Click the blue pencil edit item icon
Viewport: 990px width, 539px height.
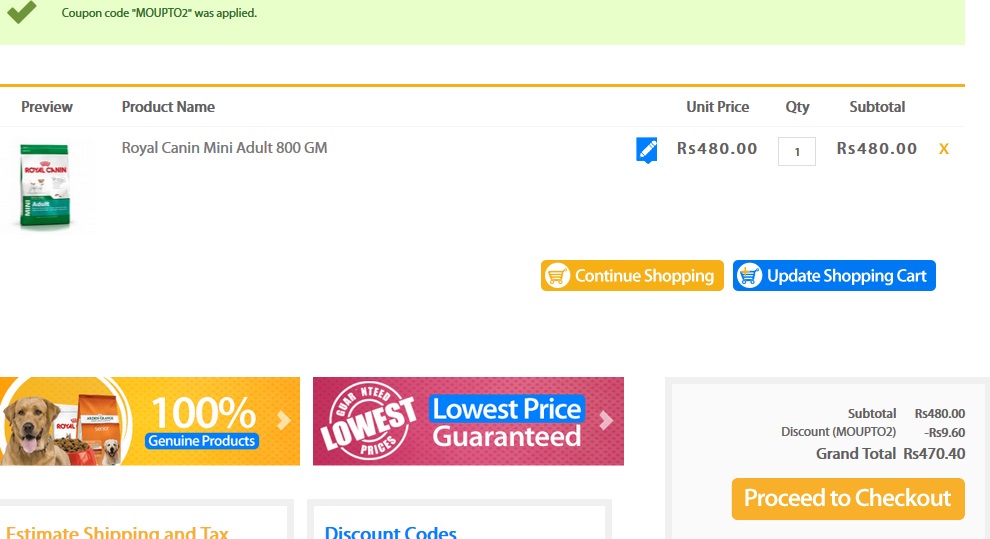point(647,150)
